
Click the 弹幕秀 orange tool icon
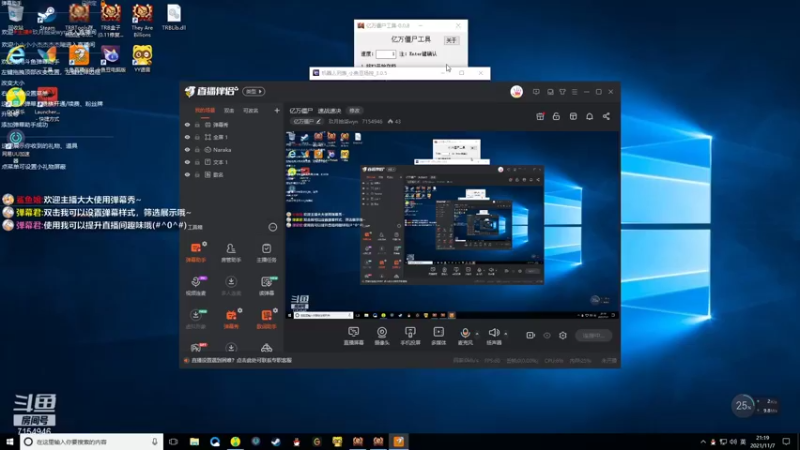click(x=231, y=318)
